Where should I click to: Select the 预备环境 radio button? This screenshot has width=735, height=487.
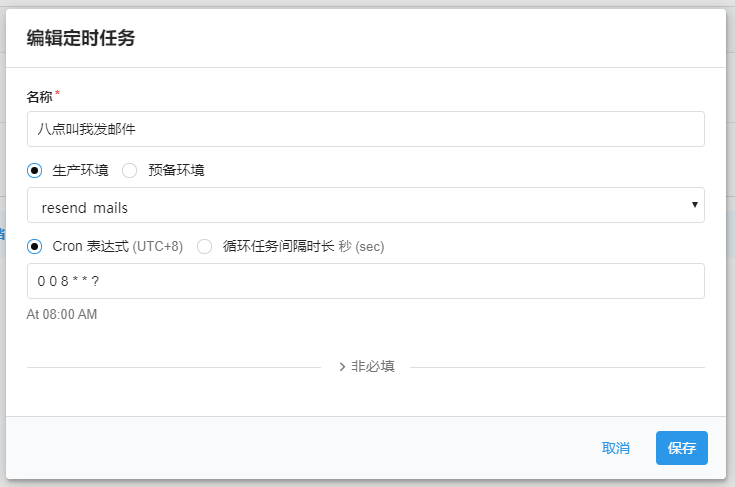coord(129,170)
